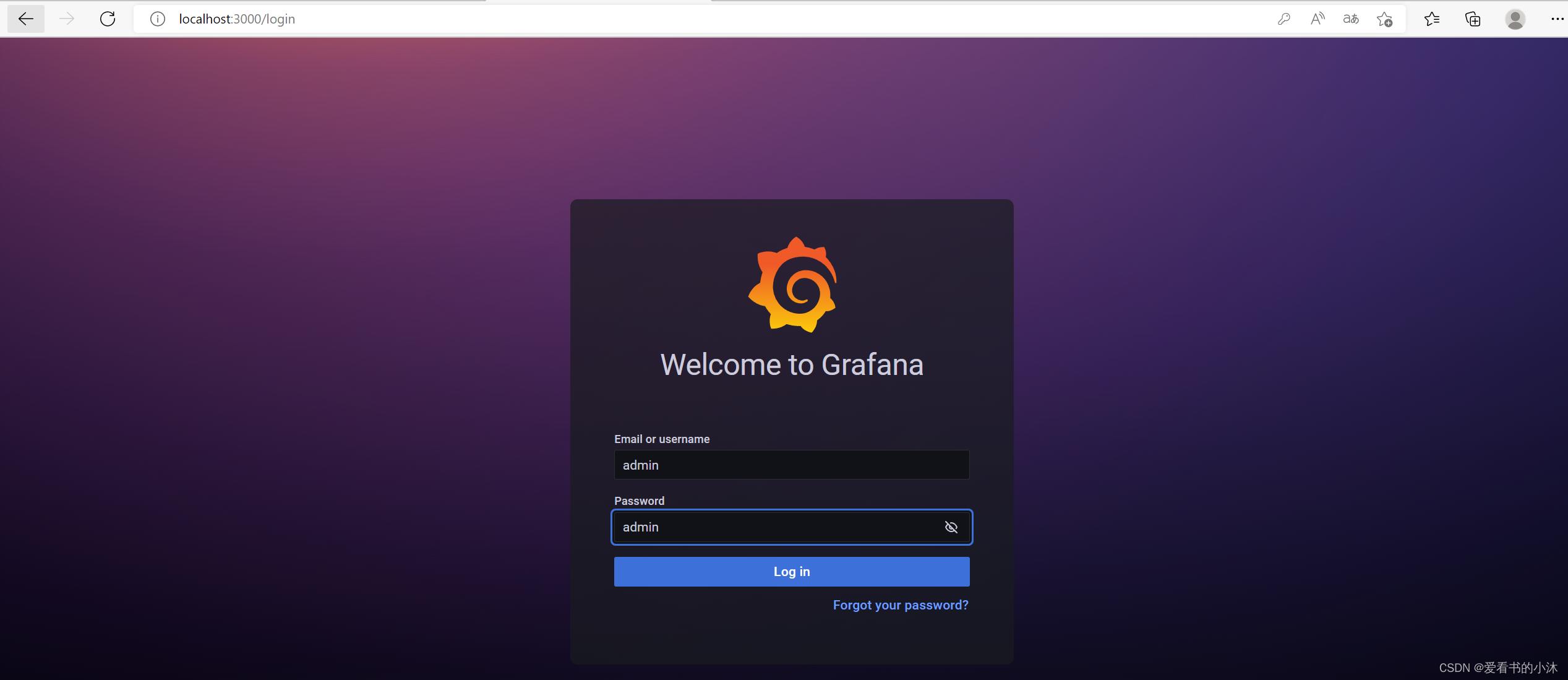1568x680 pixels.
Task: Click the browser forward arrow
Action: click(67, 19)
